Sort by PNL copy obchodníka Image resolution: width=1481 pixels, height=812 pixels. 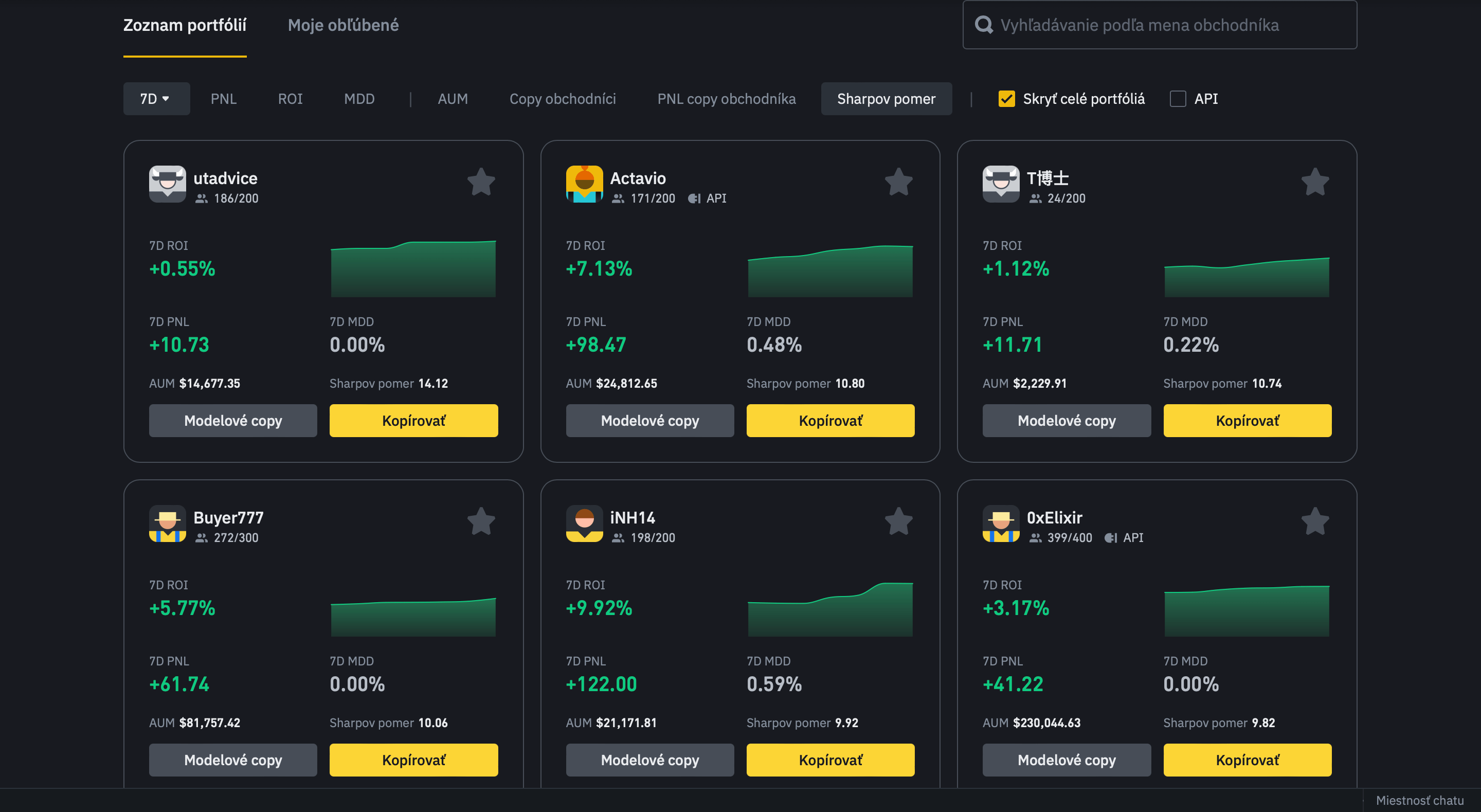click(x=726, y=99)
